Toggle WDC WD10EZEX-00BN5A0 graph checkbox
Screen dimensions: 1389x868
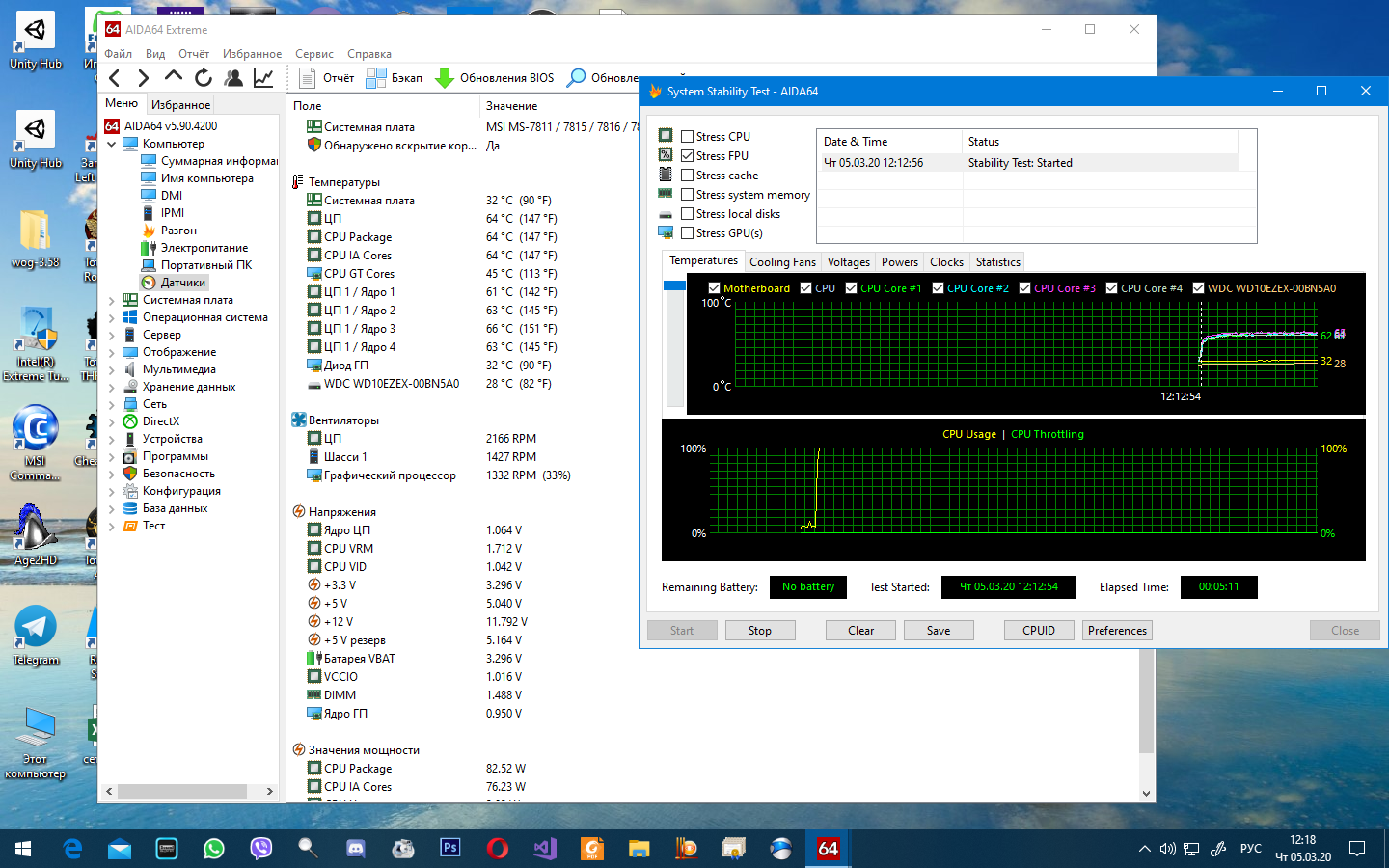coord(1199,288)
